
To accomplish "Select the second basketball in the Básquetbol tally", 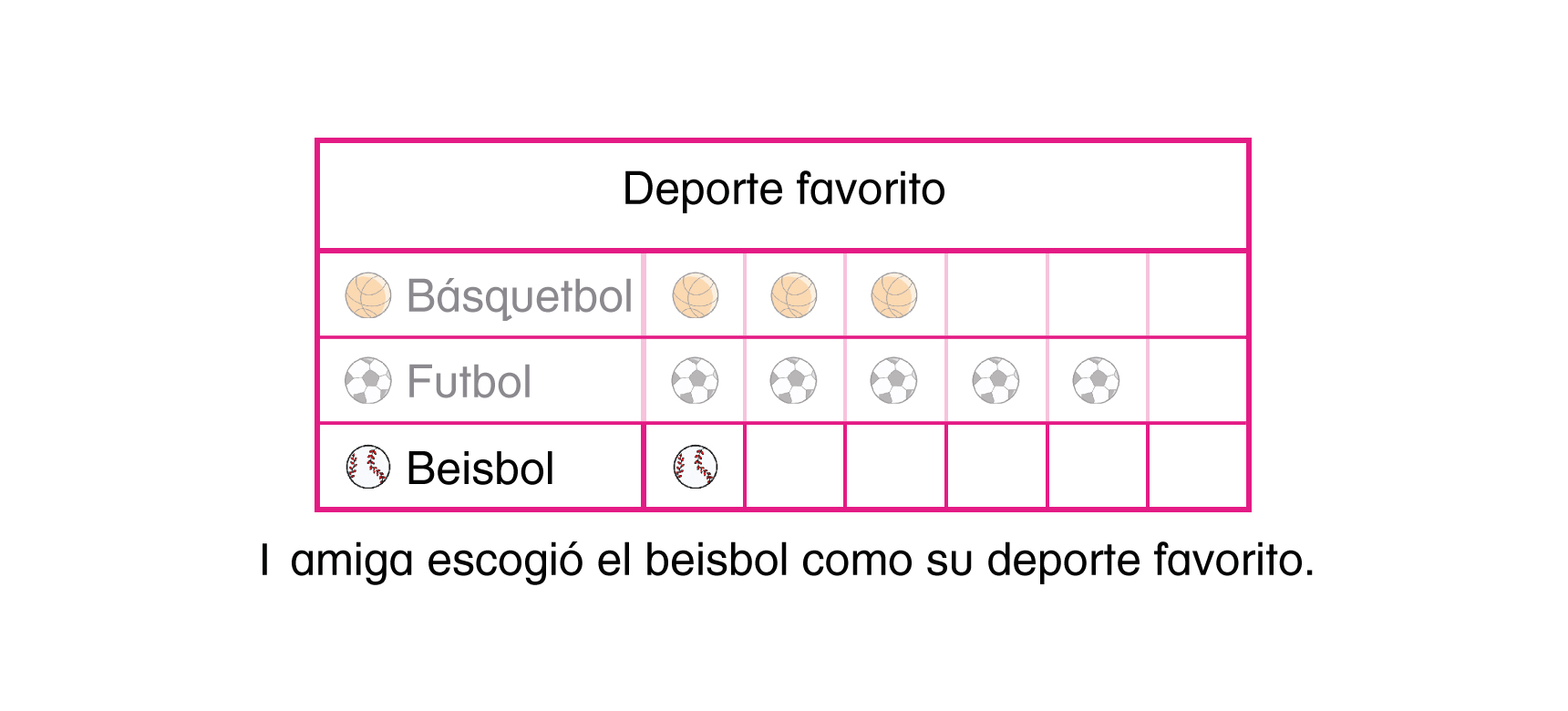I will click(x=794, y=295).
